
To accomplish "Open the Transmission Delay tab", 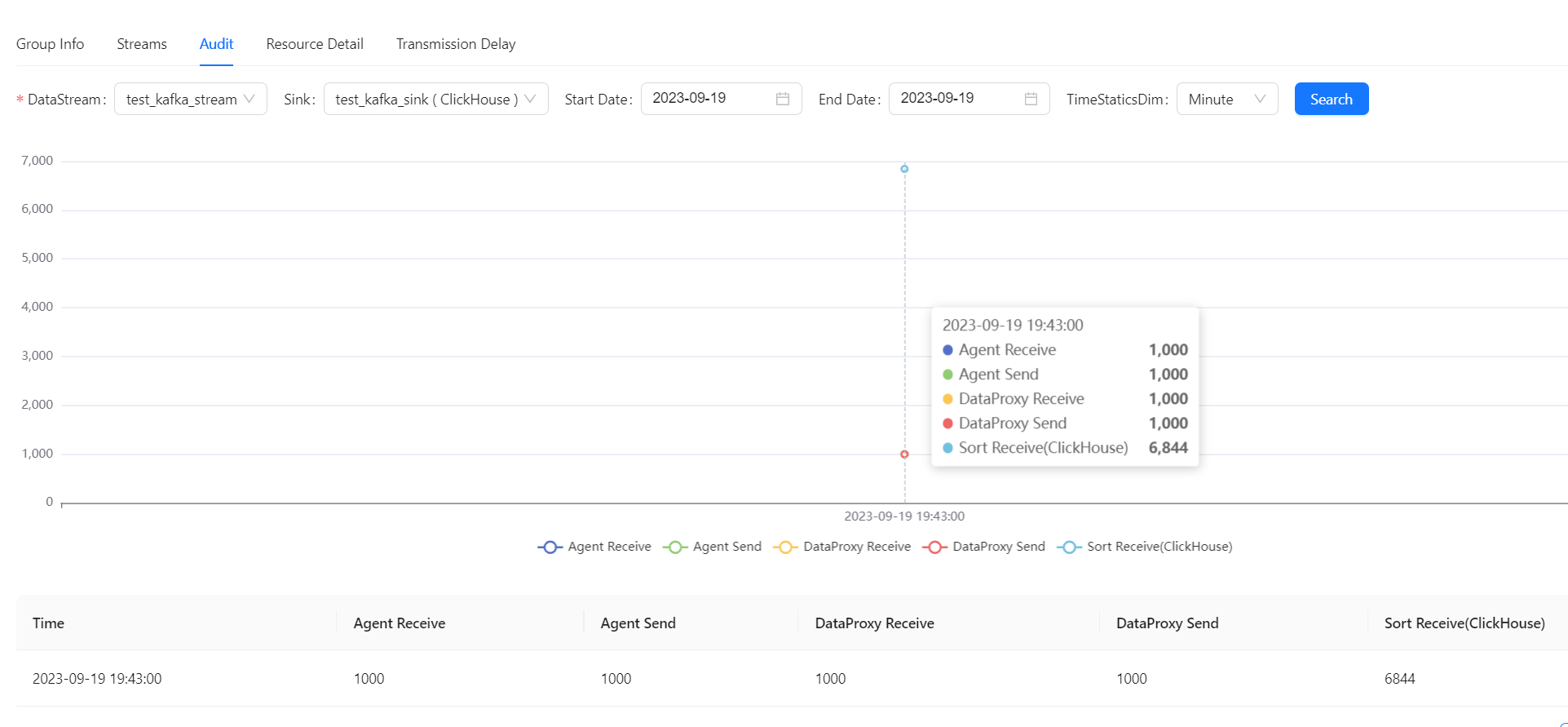I will coord(455,44).
